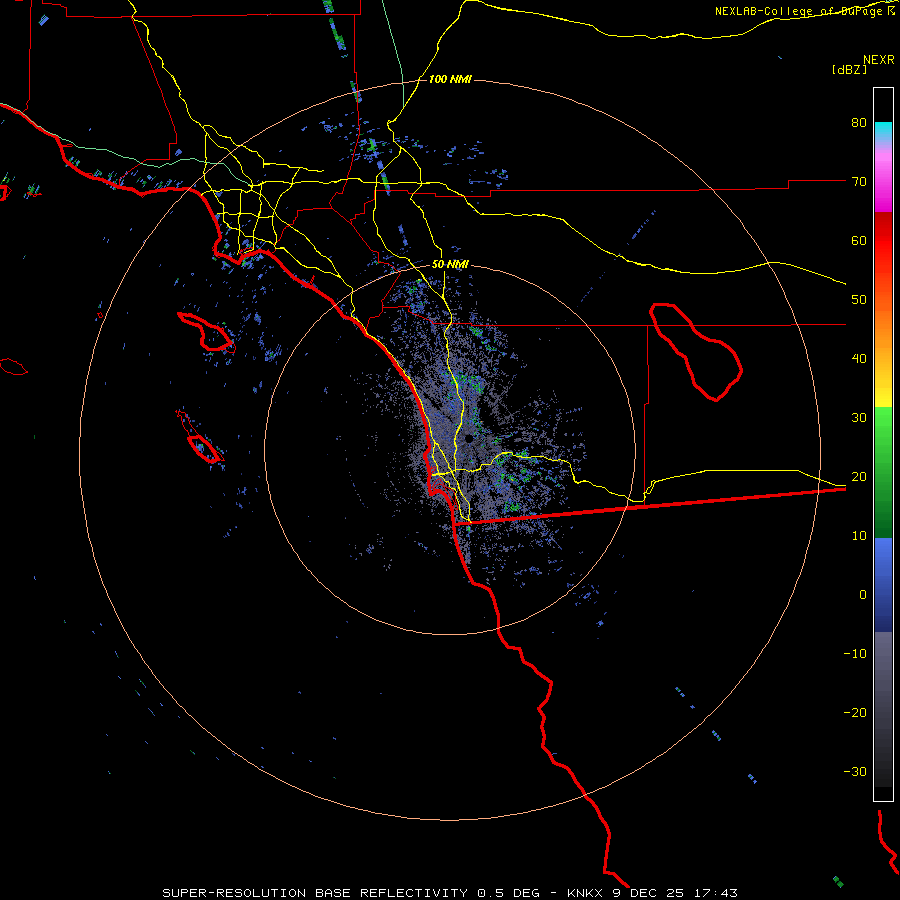The width and height of the screenshot is (900, 900).
Task: Click the red band of the reflectivity color bar
Action: (x=883, y=241)
